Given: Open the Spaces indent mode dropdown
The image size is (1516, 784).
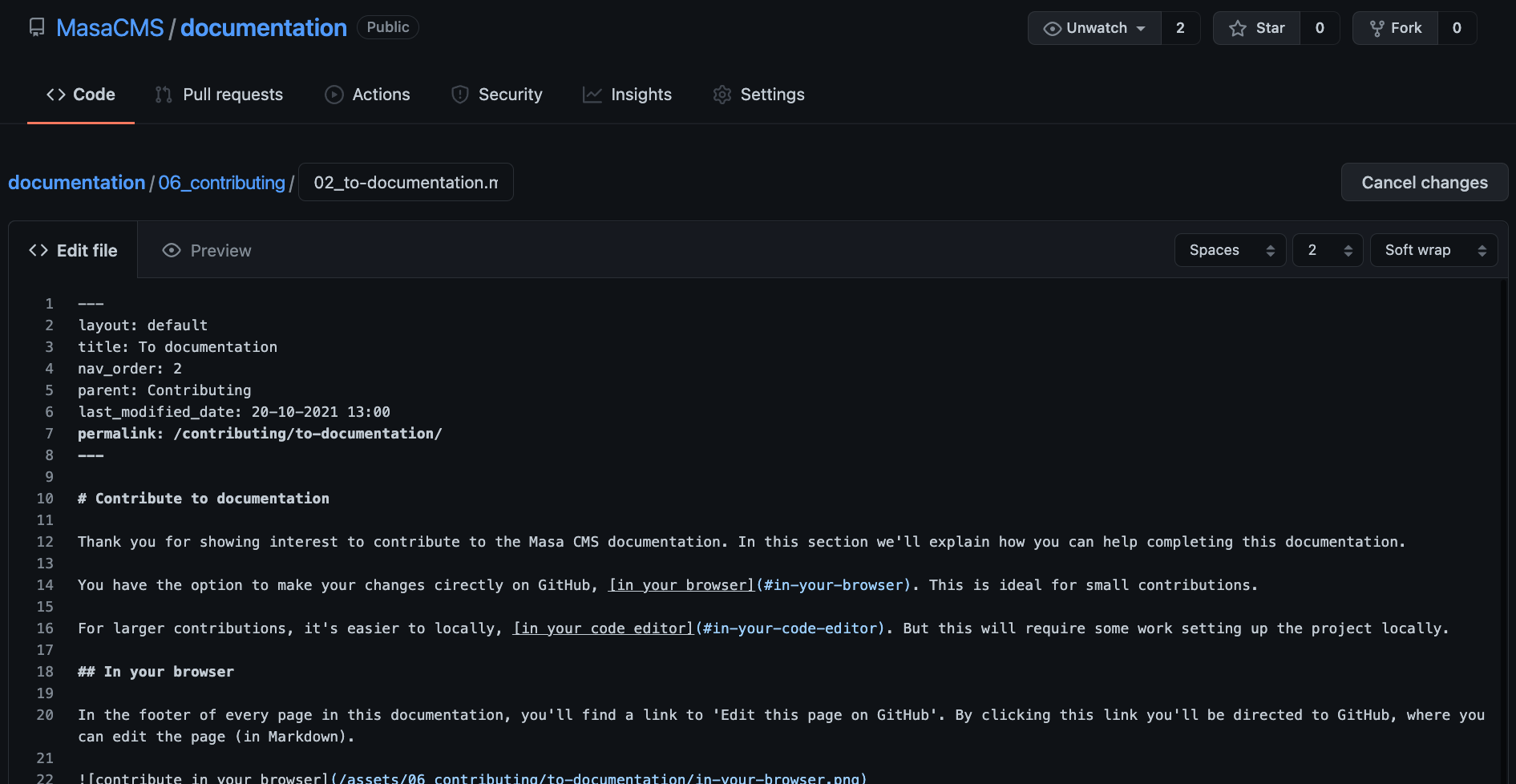Looking at the screenshot, I should [1231, 250].
